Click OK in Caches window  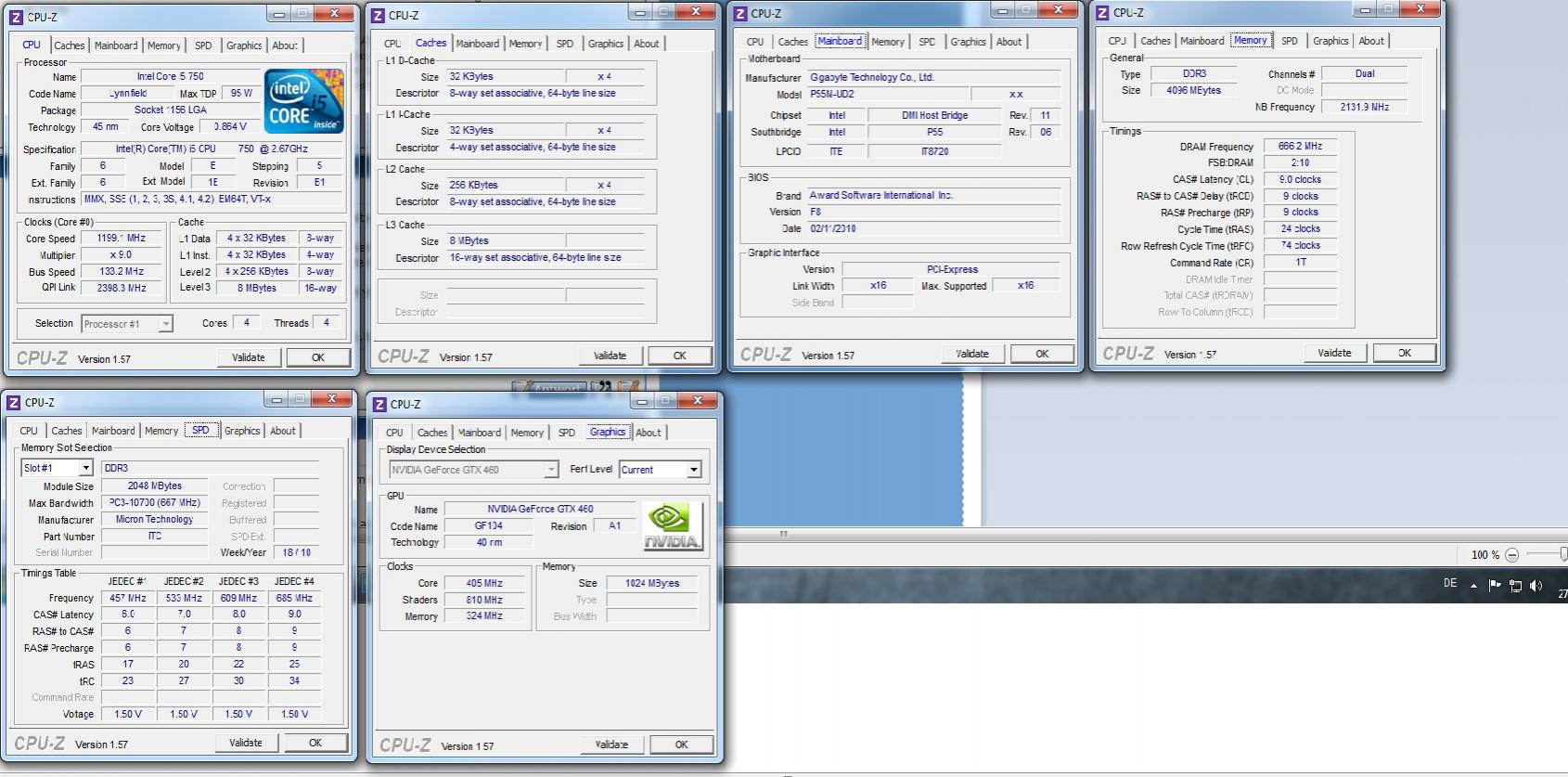point(680,356)
